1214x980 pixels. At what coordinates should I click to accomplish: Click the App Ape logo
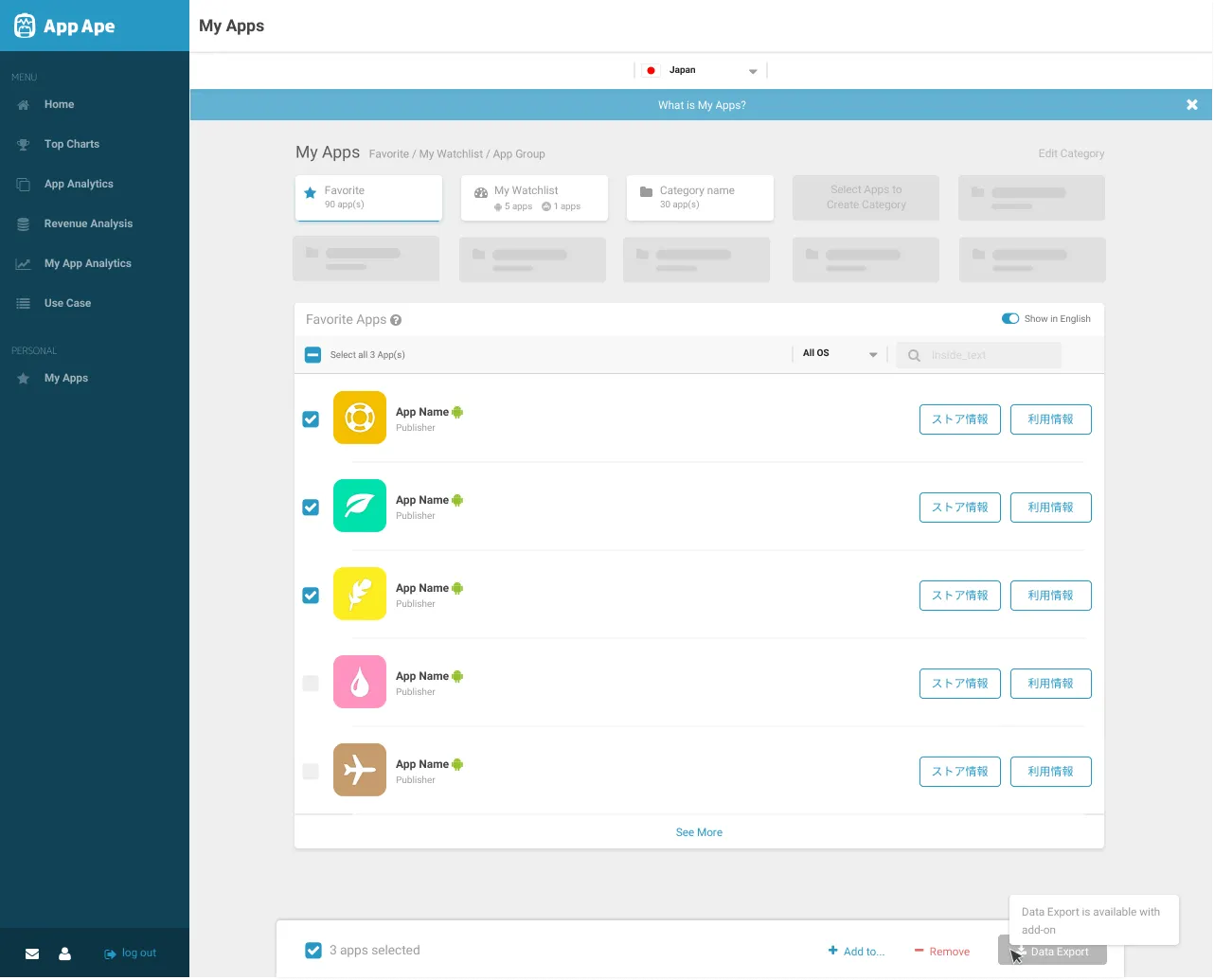[64, 26]
